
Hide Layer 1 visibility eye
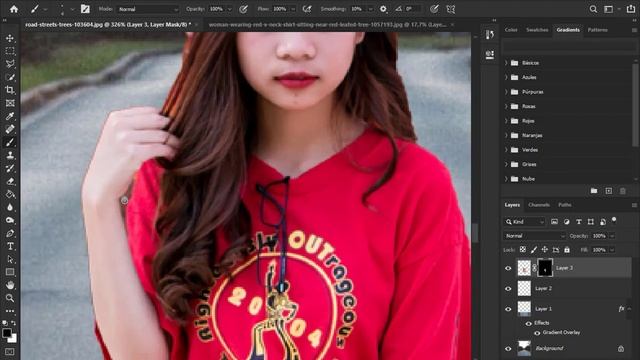(x=508, y=309)
